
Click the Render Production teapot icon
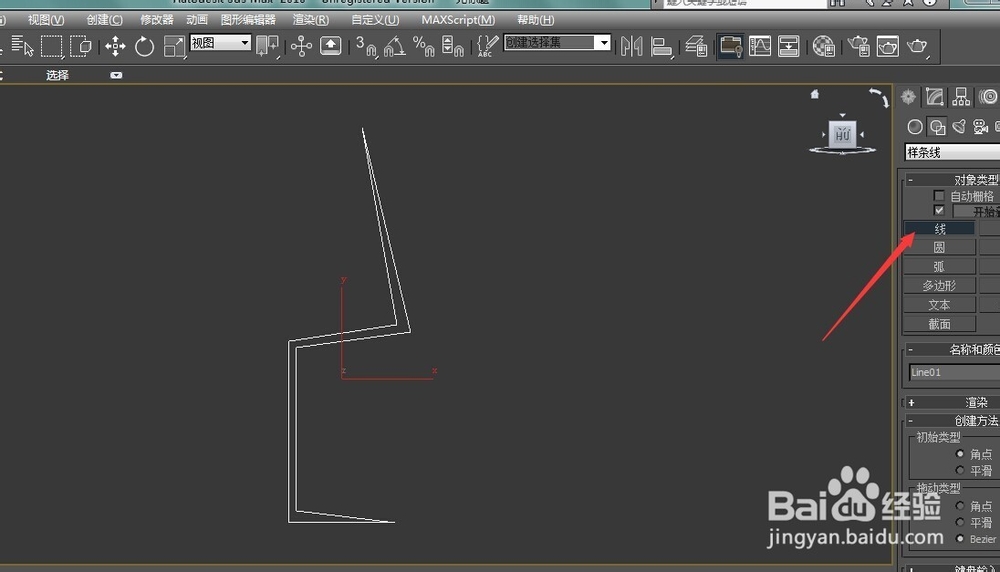917,46
